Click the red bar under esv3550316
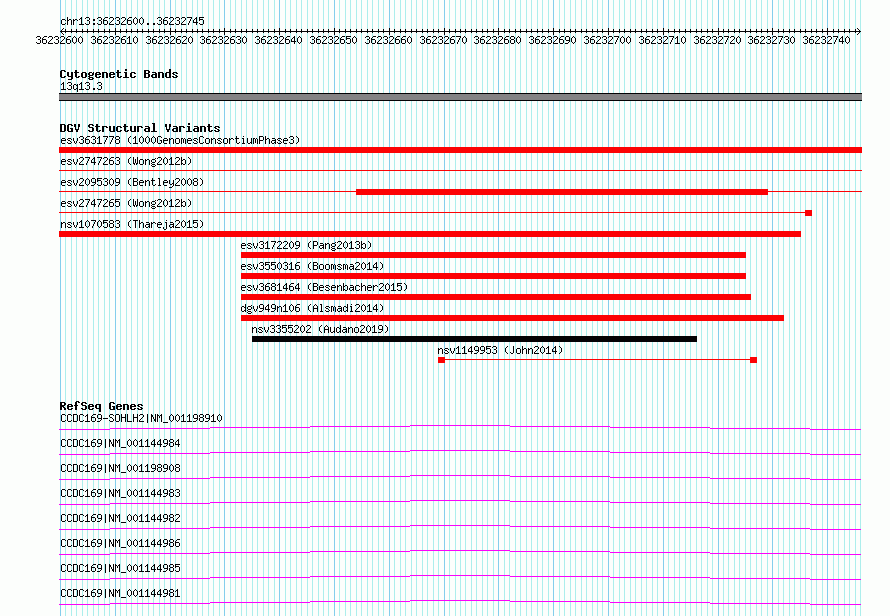Viewport: 890px width, 616px height. tap(493, 276)
